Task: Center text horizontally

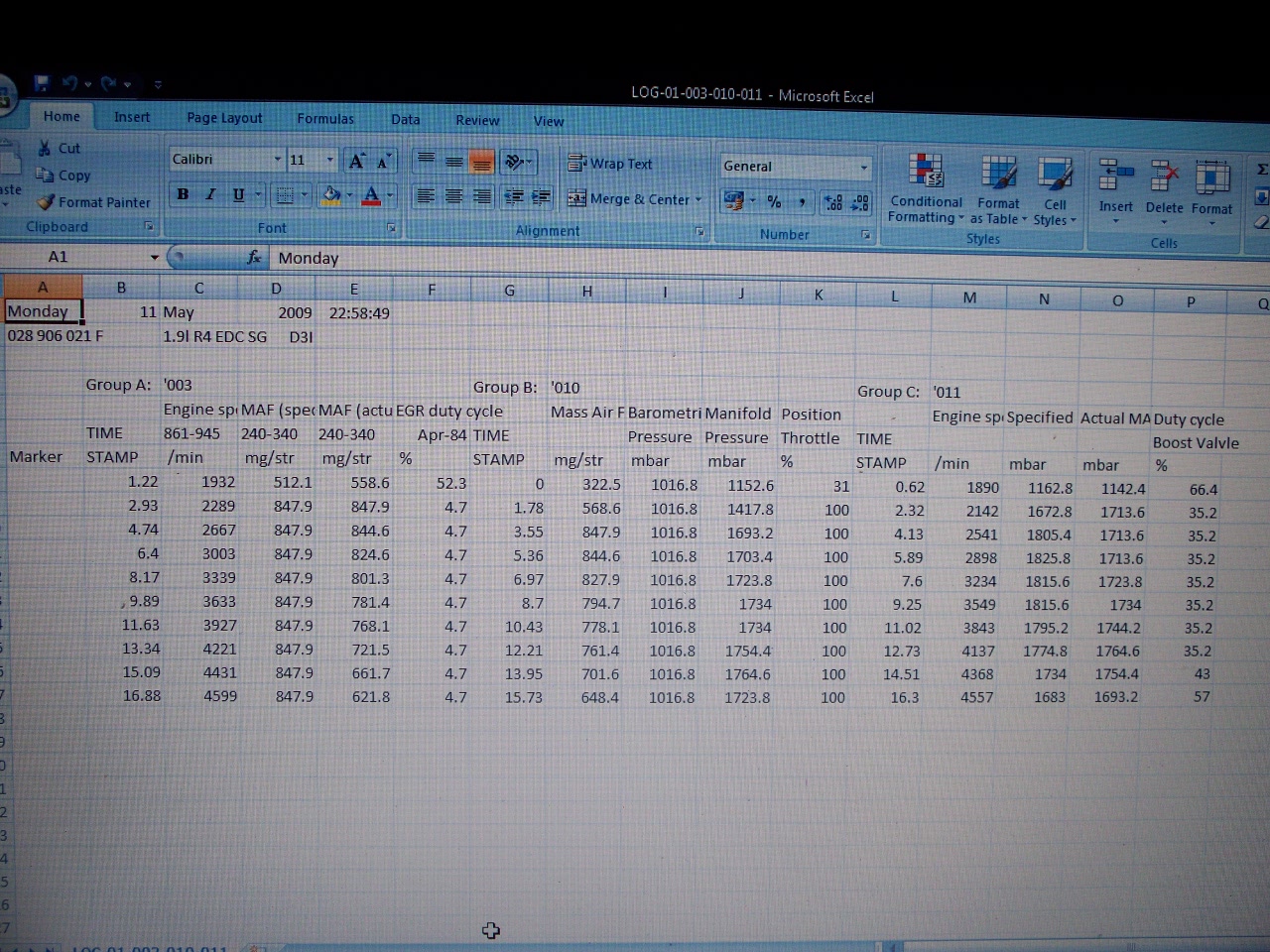Action: pyautogui.click(x=453, y=196)
